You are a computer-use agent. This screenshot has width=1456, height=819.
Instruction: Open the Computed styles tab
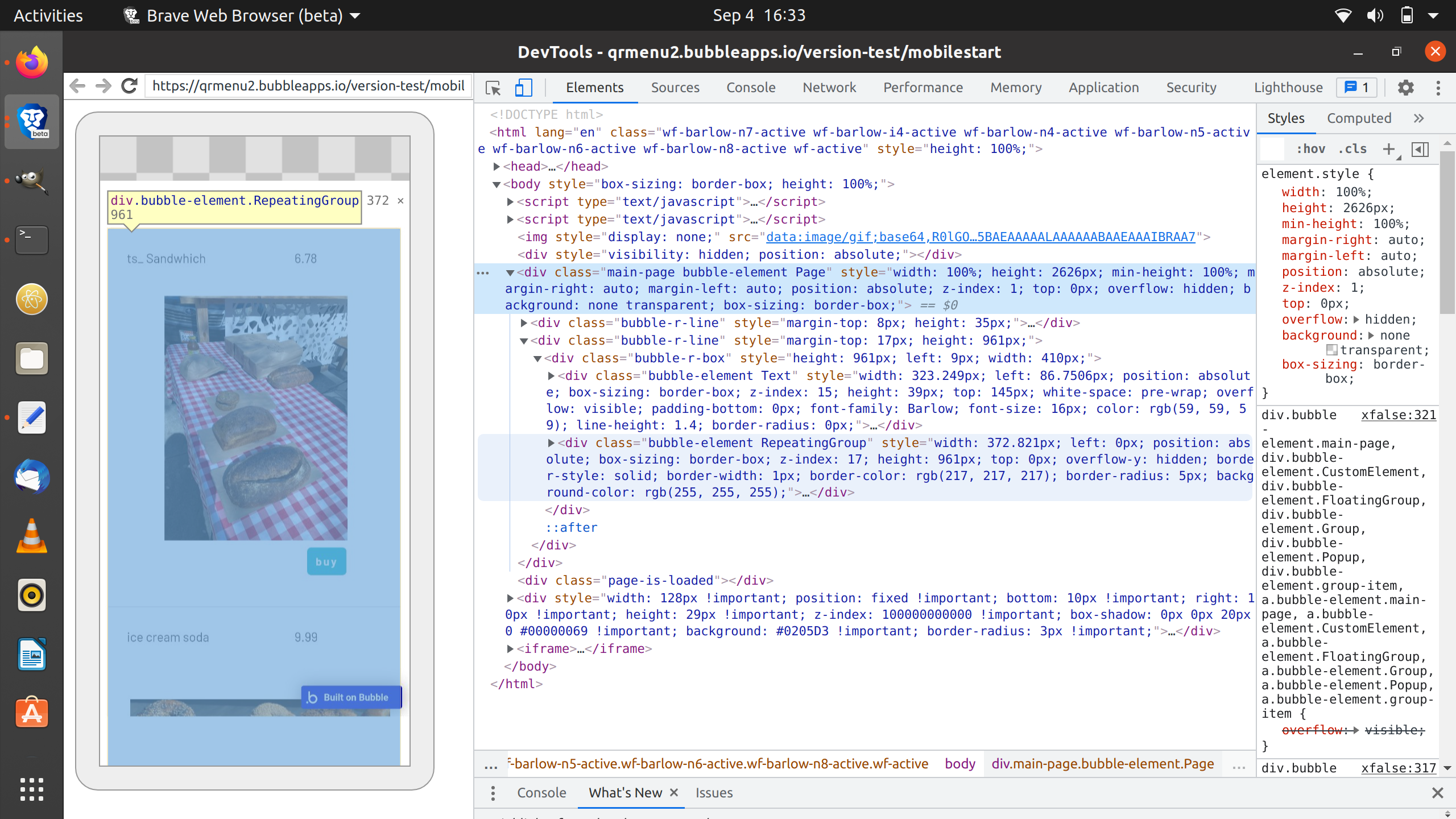point(1359,118)
